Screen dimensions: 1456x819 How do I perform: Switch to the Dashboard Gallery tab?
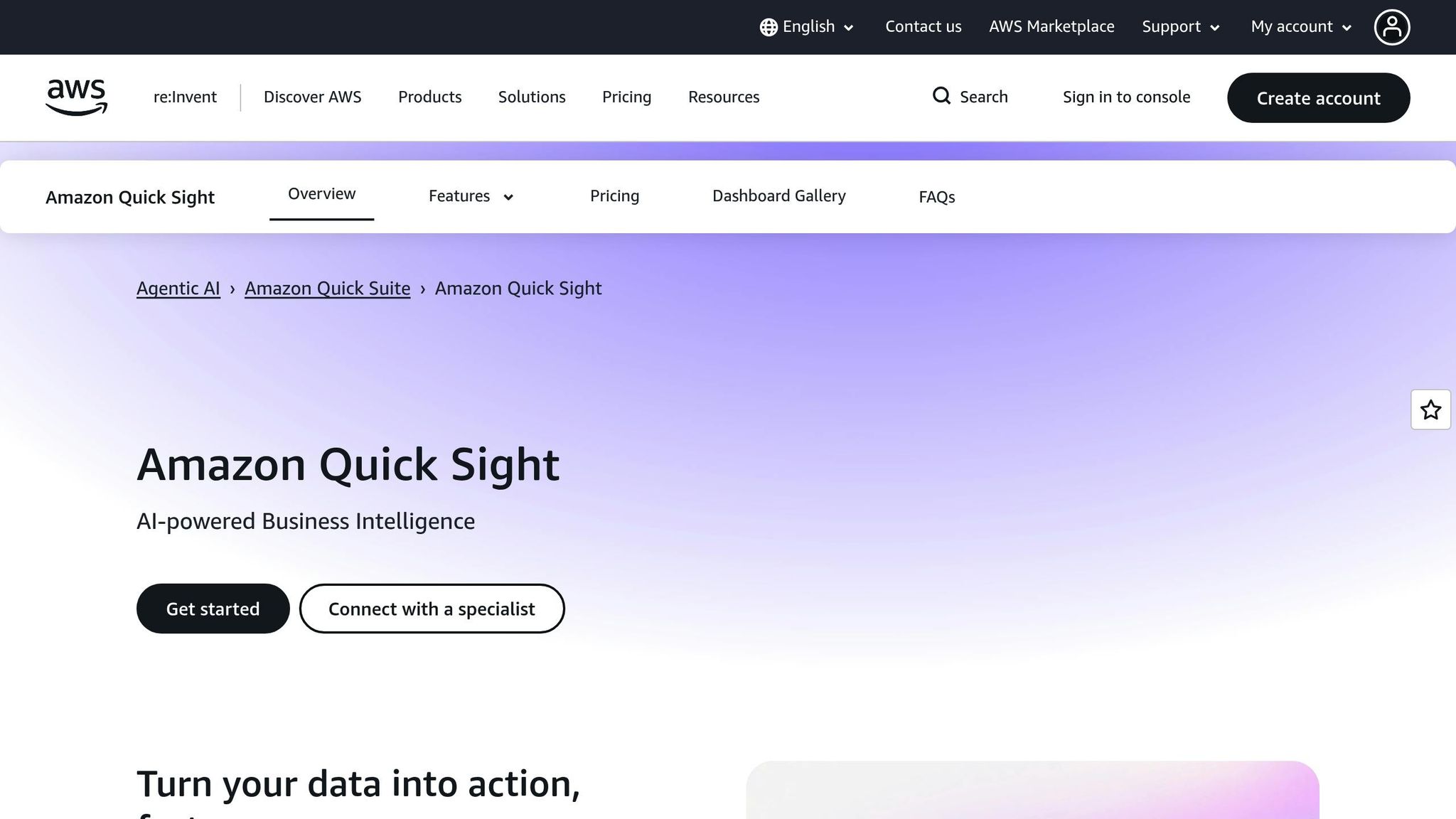[x=779, y=196]
